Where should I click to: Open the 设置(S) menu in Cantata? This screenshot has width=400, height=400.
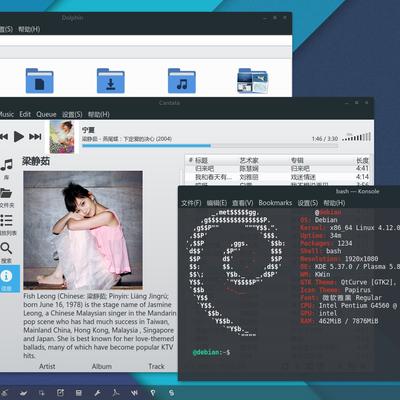pyautogui.click(x=72, y=114)
